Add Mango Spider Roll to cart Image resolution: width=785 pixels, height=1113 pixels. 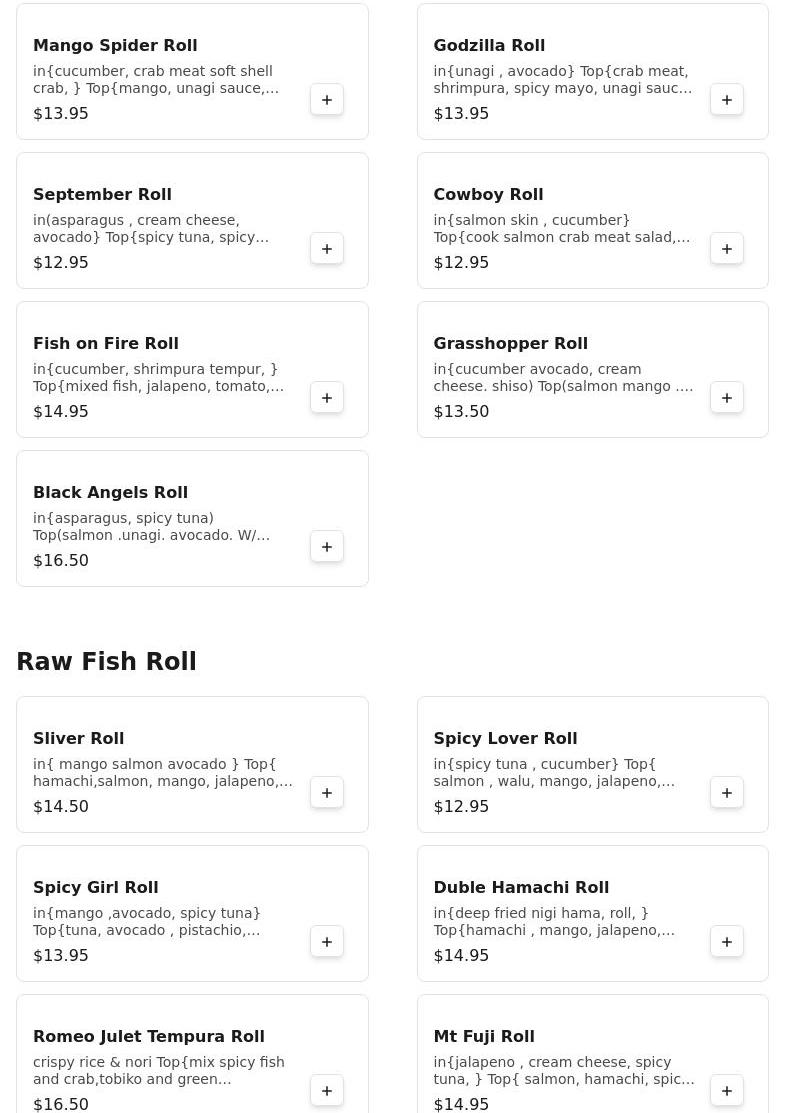(327, 100)
